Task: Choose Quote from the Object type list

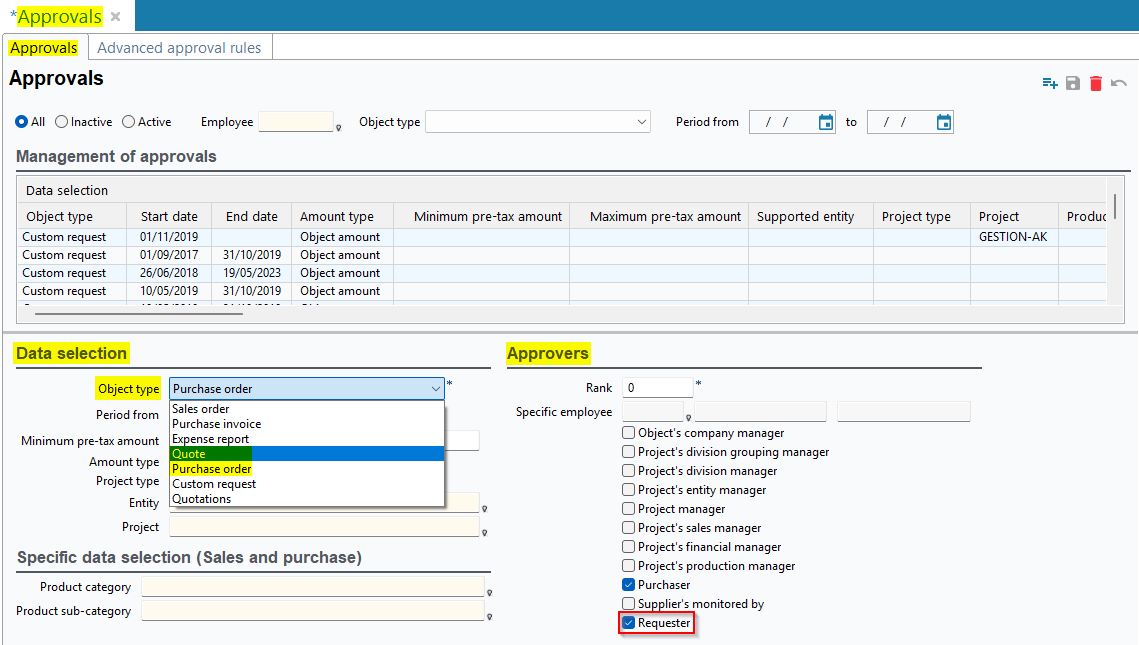Action: coord(189,454)
